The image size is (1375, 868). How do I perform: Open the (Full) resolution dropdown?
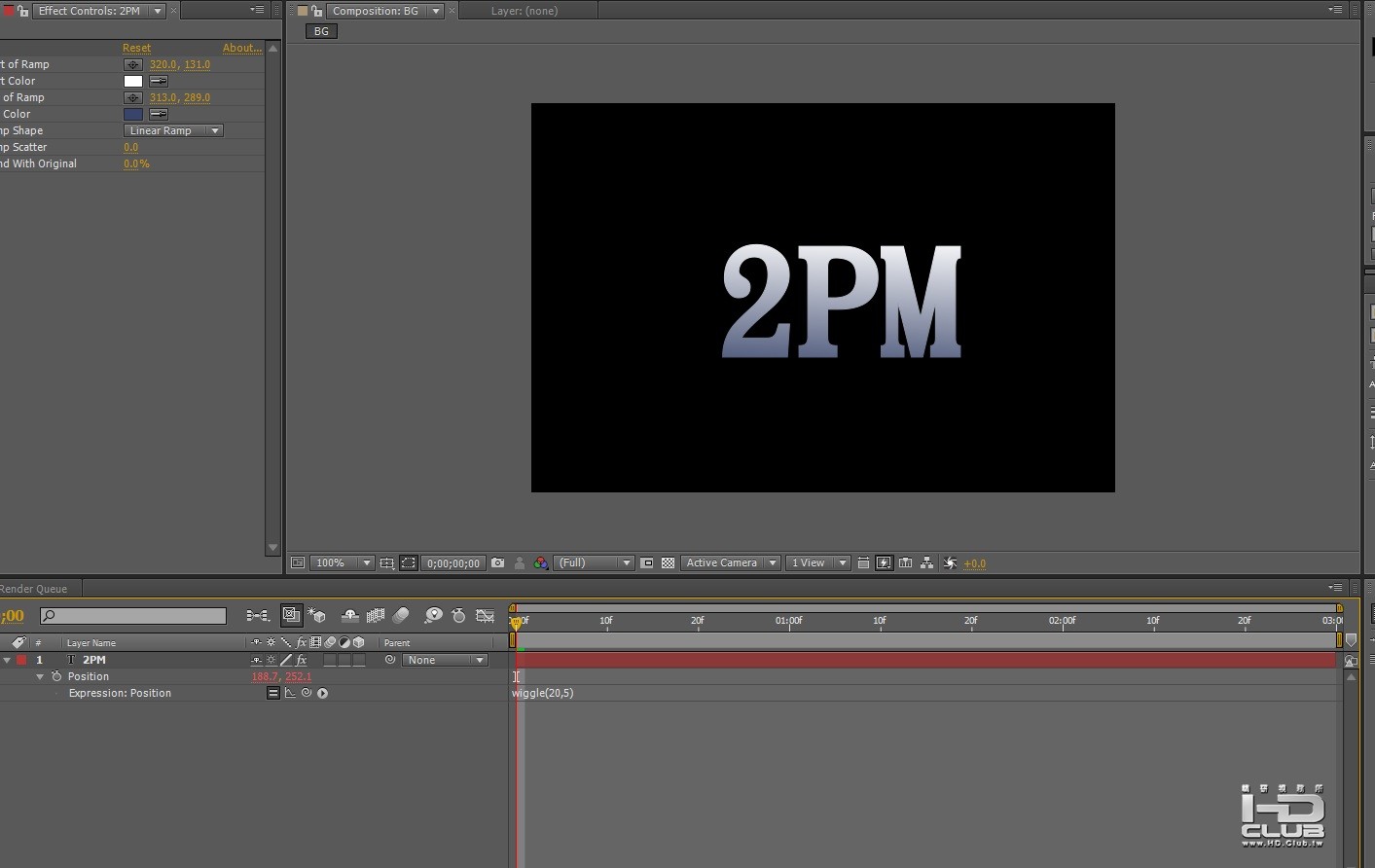(595, 563)
